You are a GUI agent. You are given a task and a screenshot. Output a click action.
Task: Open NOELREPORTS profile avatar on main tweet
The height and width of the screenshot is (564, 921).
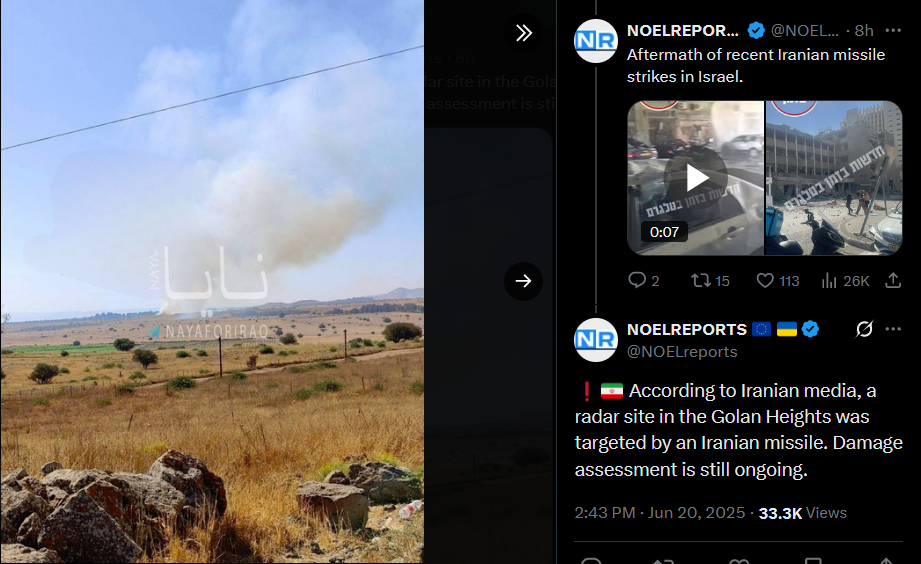tap(596, 340)
